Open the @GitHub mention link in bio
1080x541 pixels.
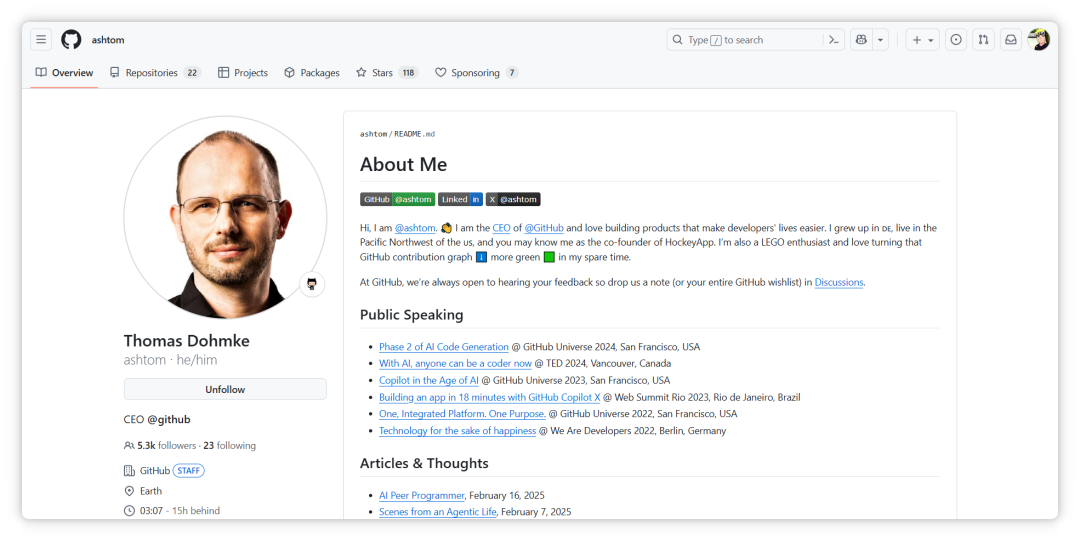coord(544,228)
